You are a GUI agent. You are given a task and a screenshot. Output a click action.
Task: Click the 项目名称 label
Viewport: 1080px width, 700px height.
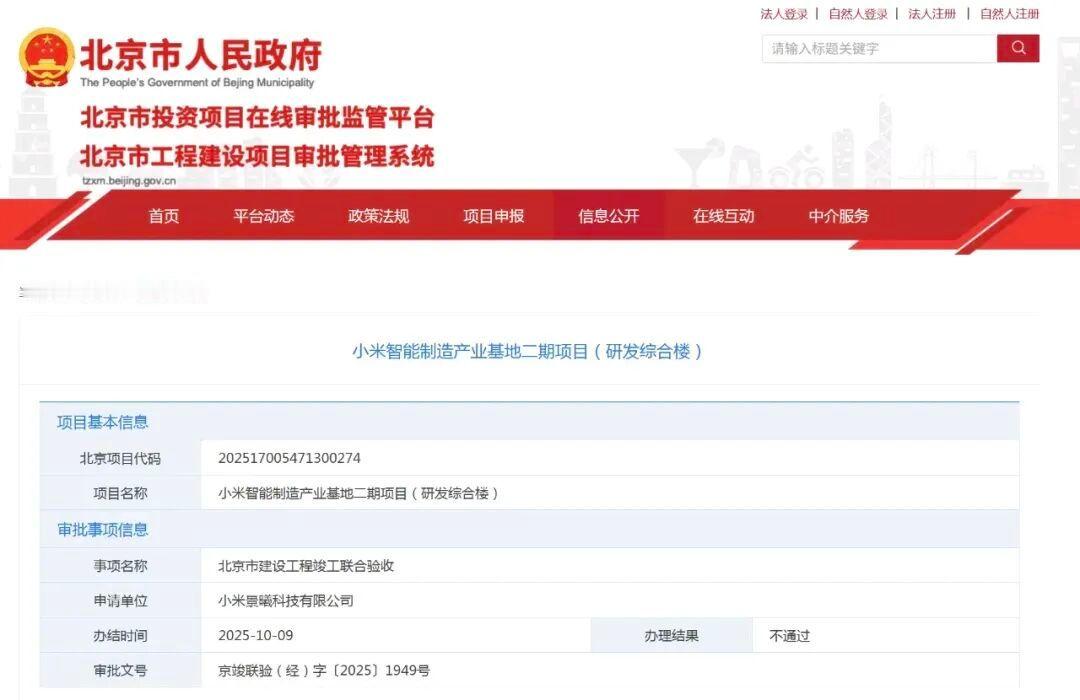click(x=121, y=493)
